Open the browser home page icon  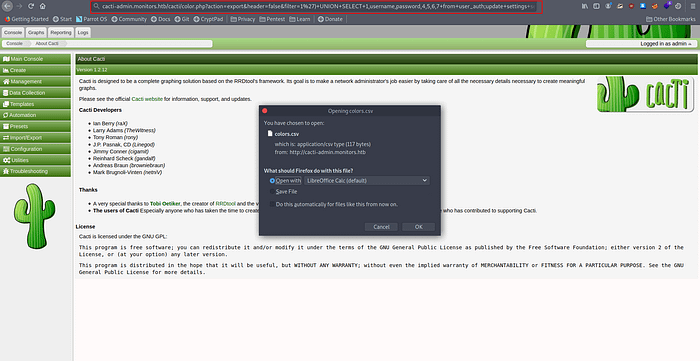tap(42, 6)
